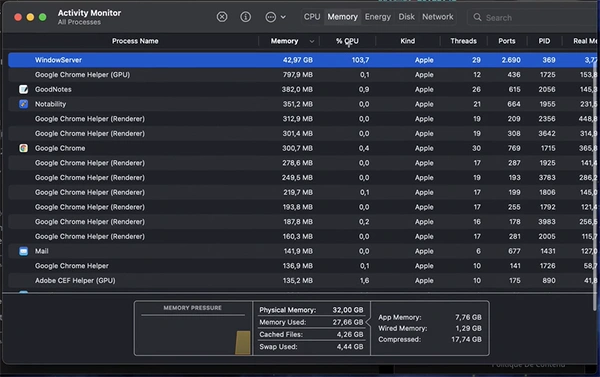Select the Renderer row with PID 3783
Screen dimensions: 600x377
click(x=302, y=178)
